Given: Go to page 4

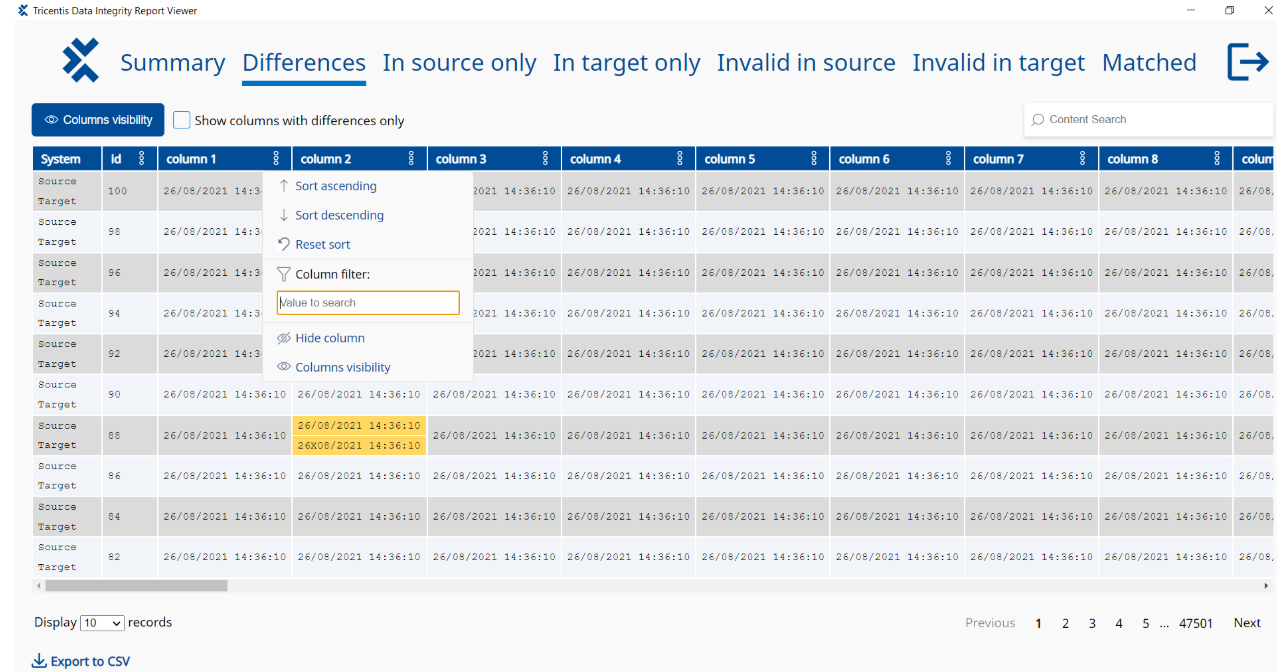Looking at the screenshot, I should (x=1119, y=623).
